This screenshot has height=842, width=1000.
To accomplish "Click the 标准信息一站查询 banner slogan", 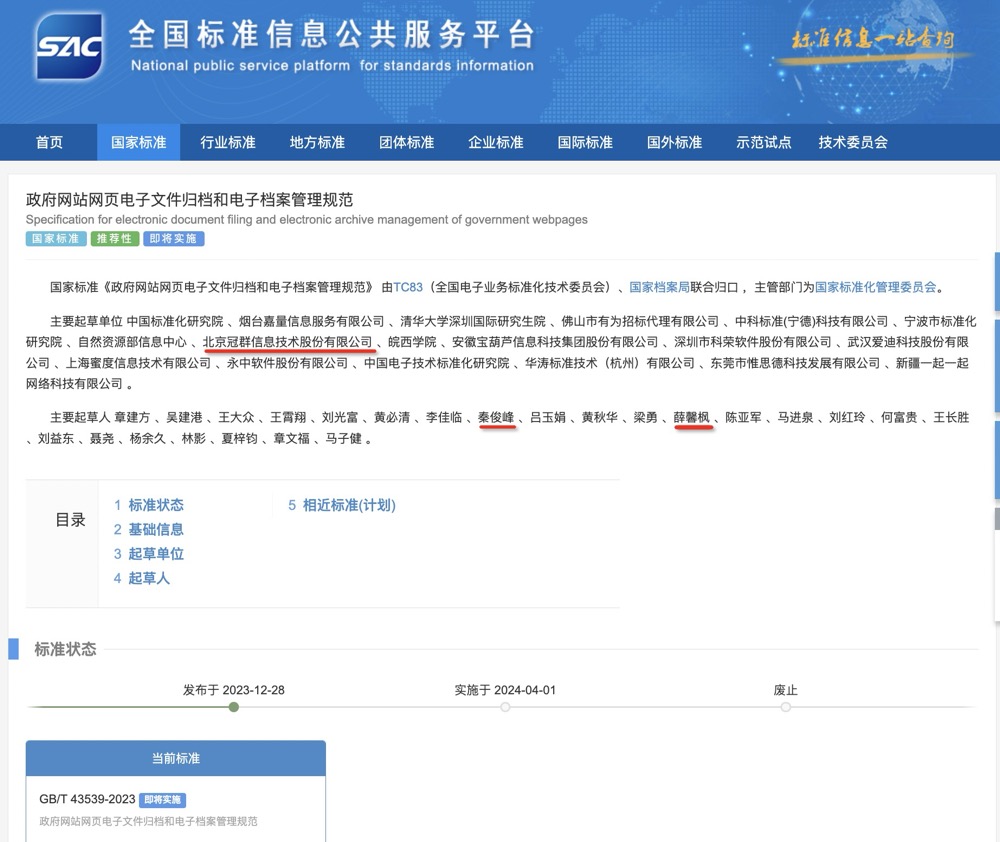I will (873, 40).
